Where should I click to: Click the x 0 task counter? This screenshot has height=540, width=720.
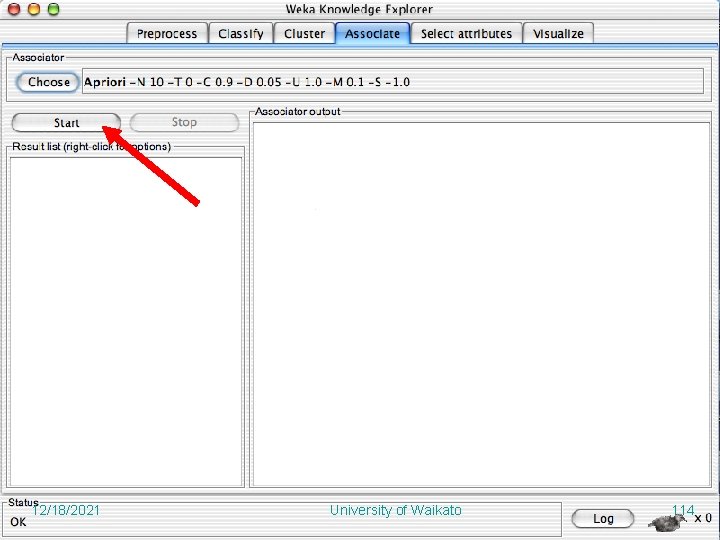pos(703,518)
